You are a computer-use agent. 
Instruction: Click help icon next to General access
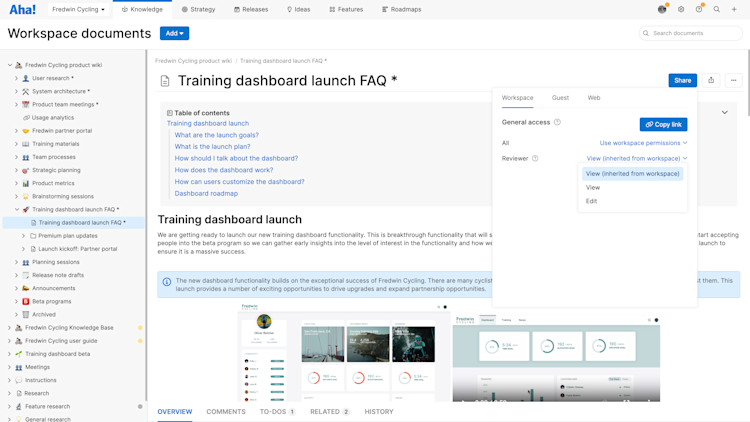pyautogui.click(x=557, y=122)
